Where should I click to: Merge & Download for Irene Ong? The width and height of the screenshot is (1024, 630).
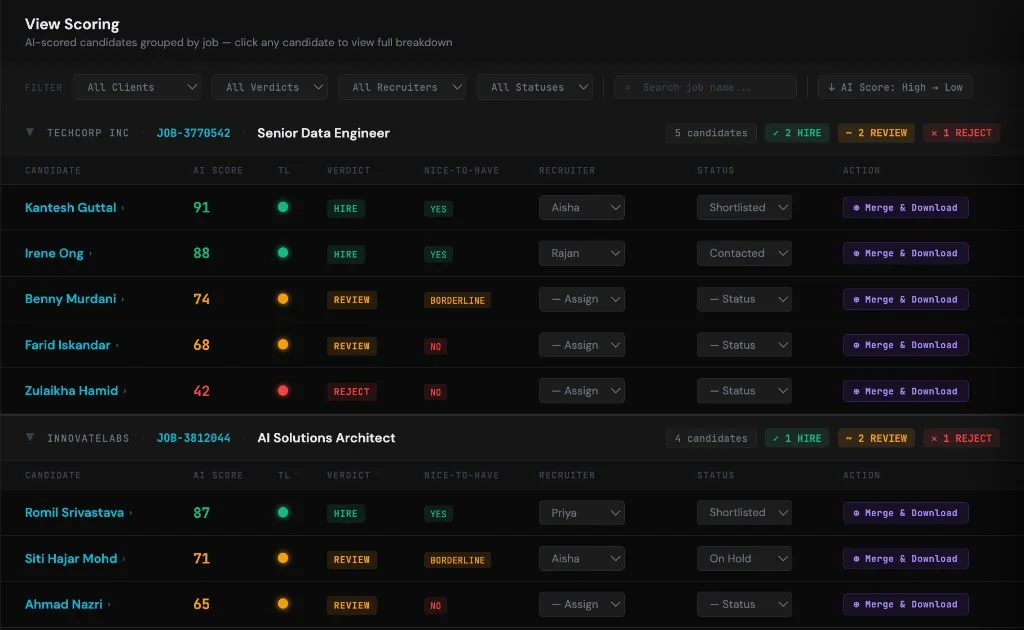[x=905, y=253]
